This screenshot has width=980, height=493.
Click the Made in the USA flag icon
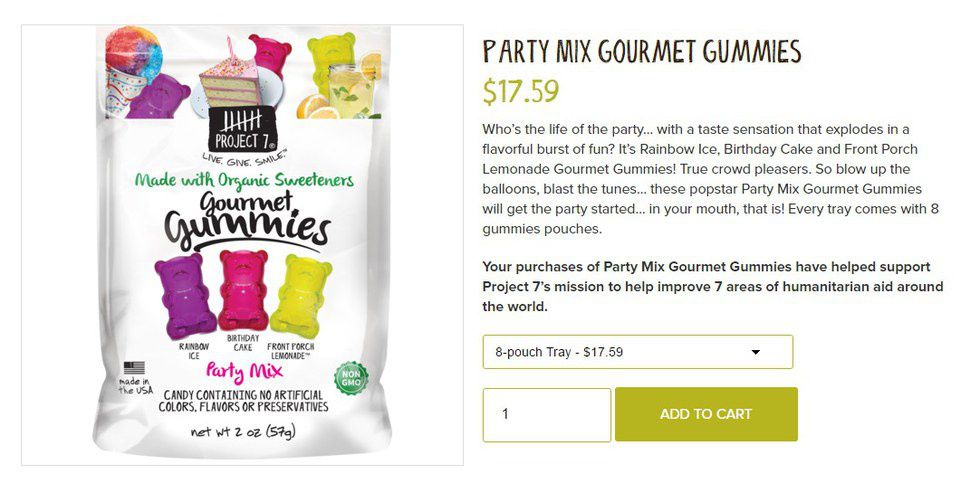[x=134, y=368]
